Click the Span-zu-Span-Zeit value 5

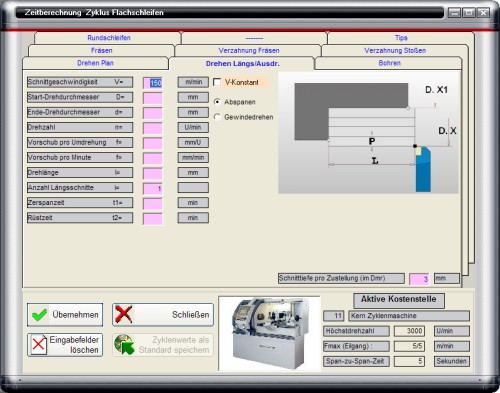click(409, 361)
